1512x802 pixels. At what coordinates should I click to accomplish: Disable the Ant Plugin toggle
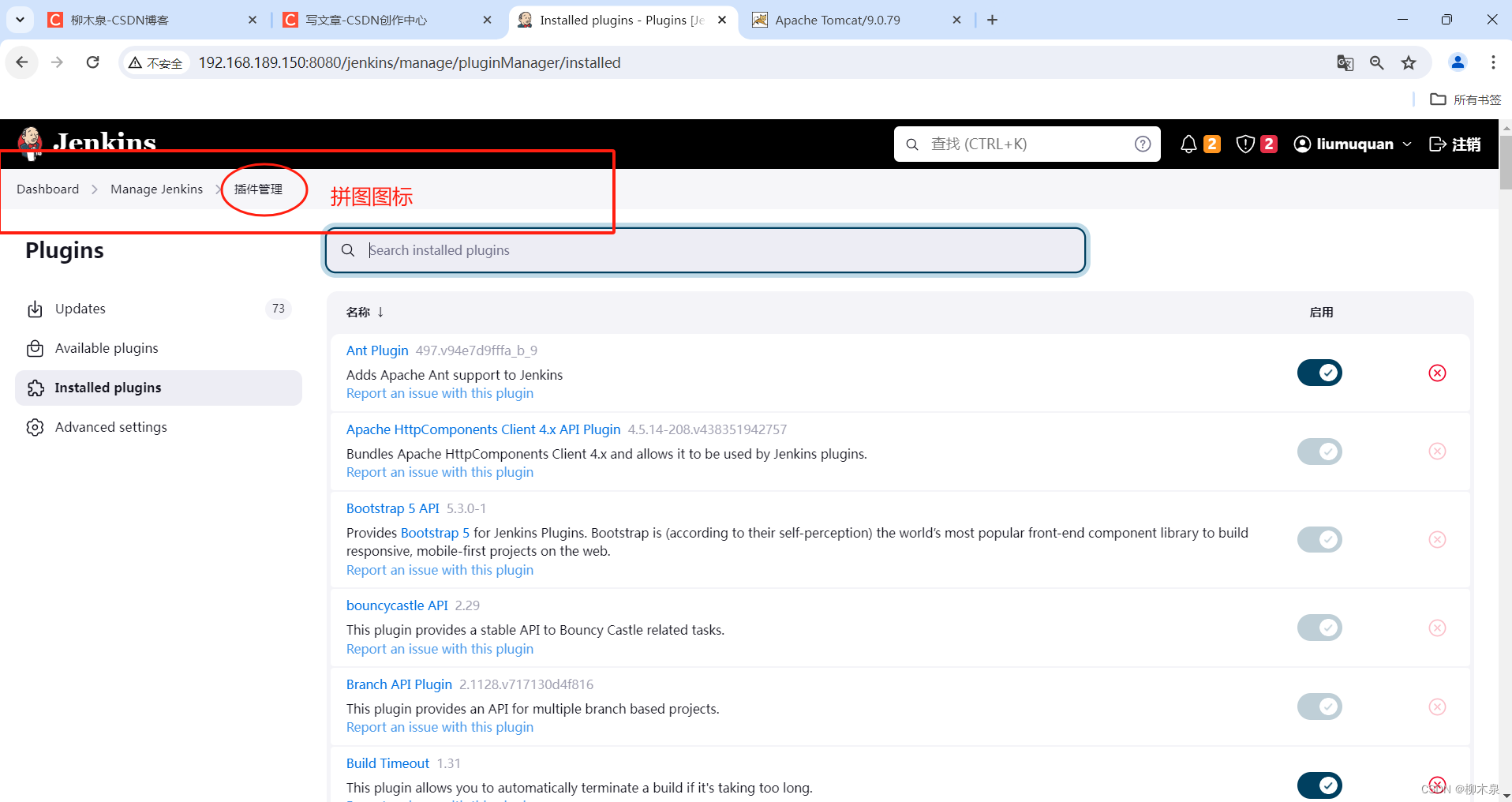pos(1319,373)
